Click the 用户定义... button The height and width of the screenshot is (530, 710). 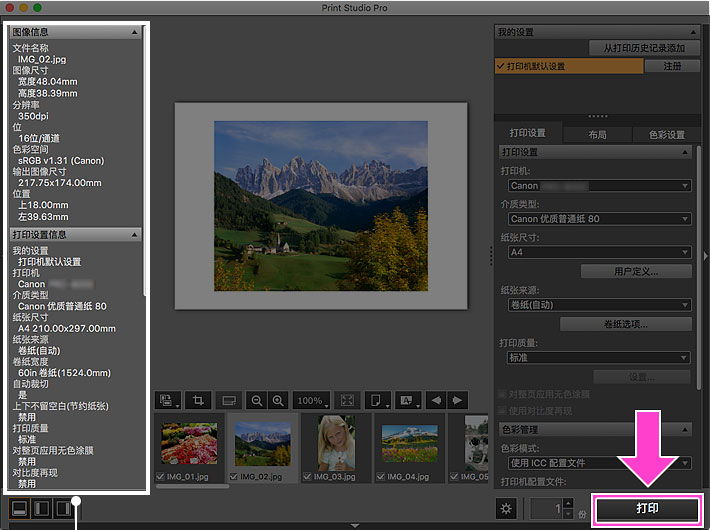(x=636, y=271)
